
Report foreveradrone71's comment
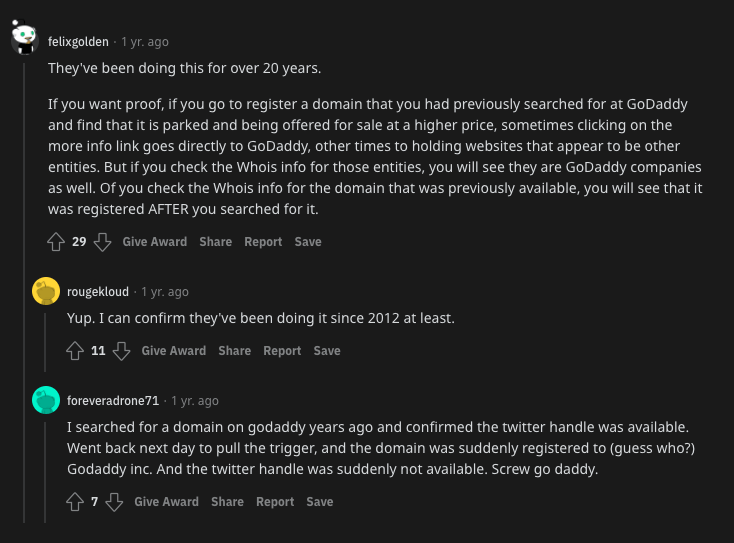(x=275, y=502)
